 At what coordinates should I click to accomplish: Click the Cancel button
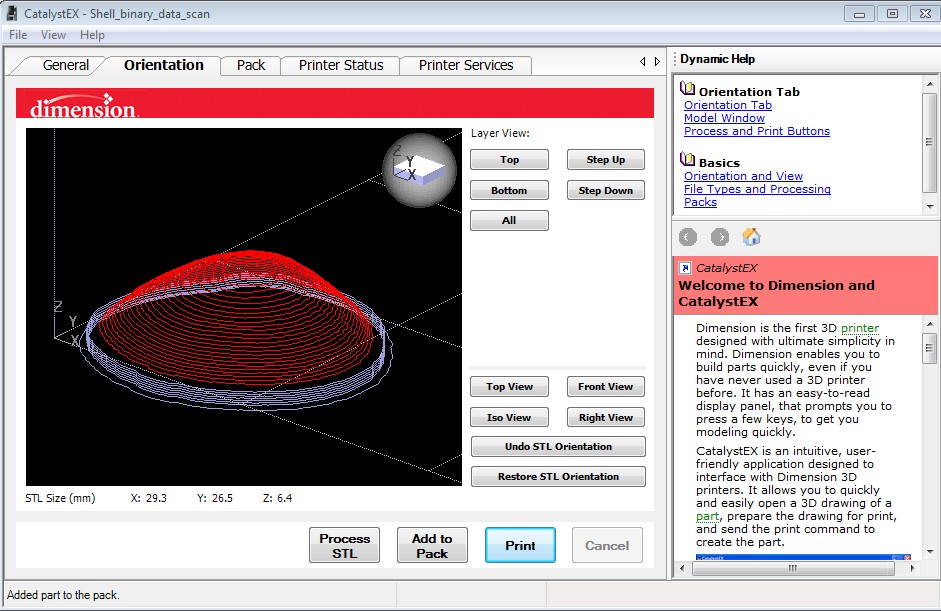point(607,546)
